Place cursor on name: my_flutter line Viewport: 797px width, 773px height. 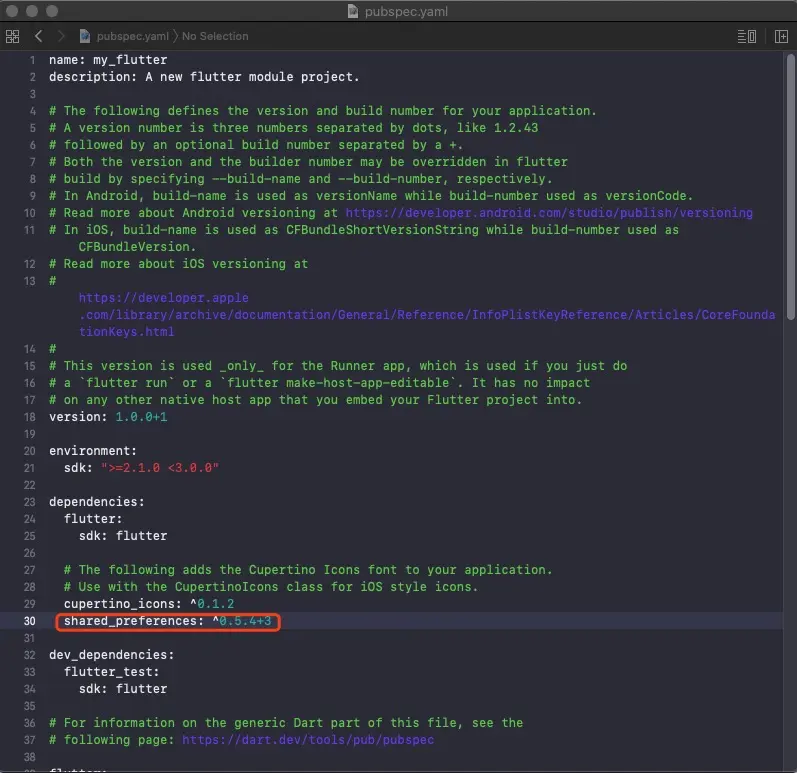108,59
